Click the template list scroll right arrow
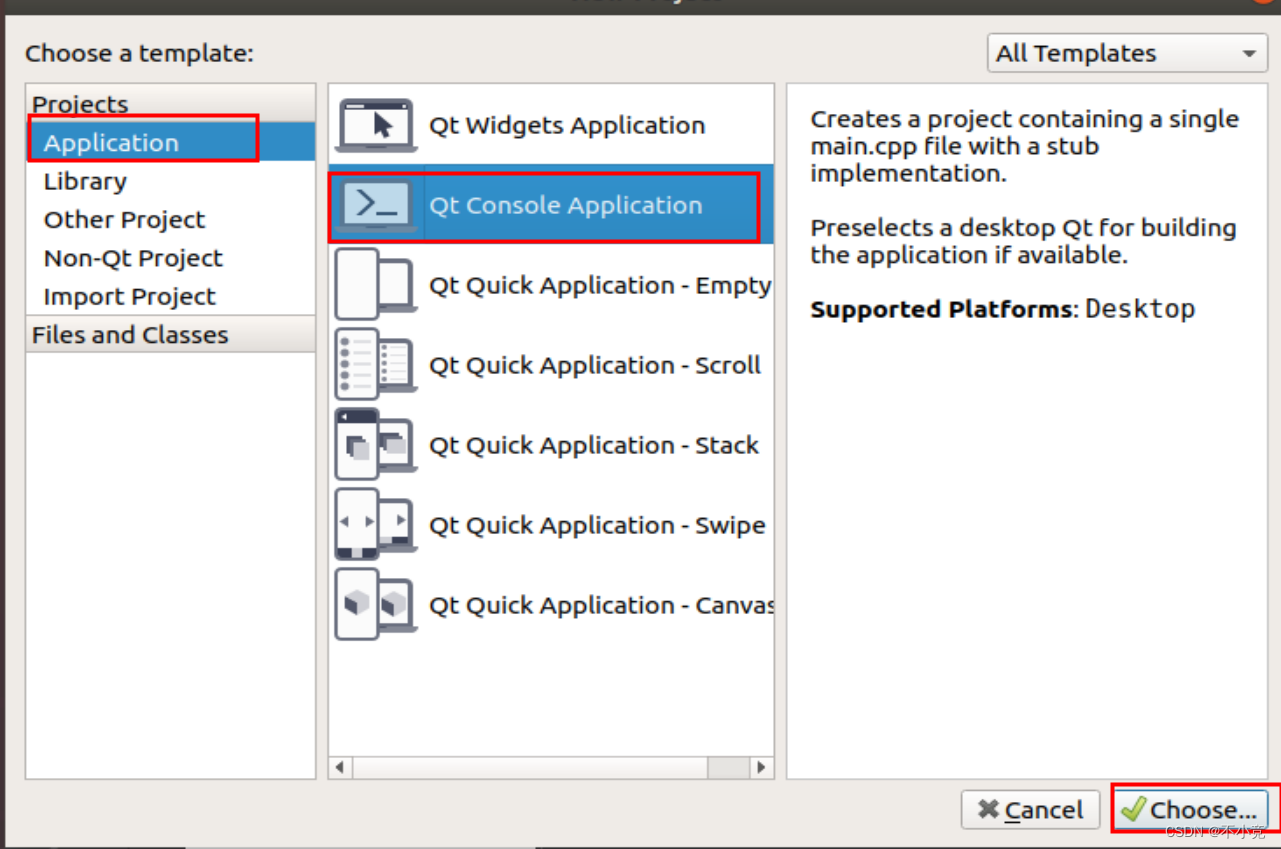This screenshot has height=849, width=1281. tap(761, 767)
